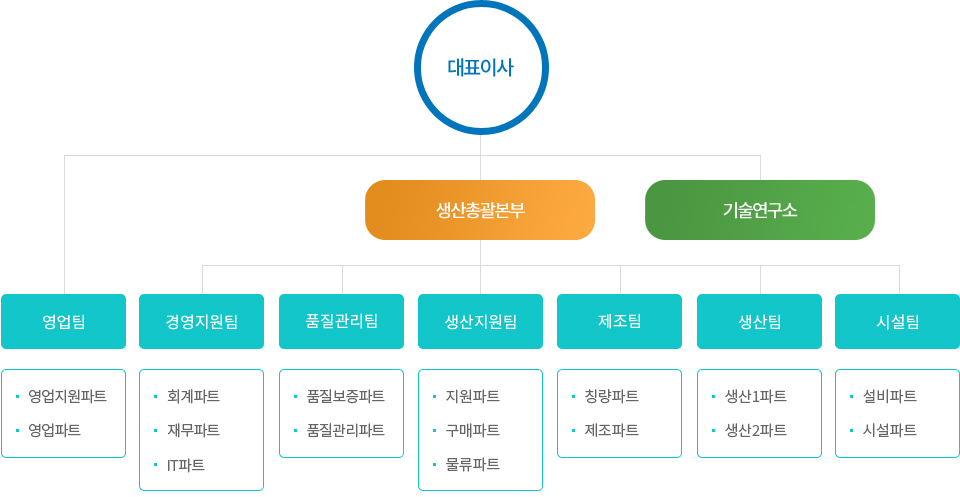This screenshot has width=960, height=497.
Task: Select the 시설팀 team box
Action: coord(898,321)
